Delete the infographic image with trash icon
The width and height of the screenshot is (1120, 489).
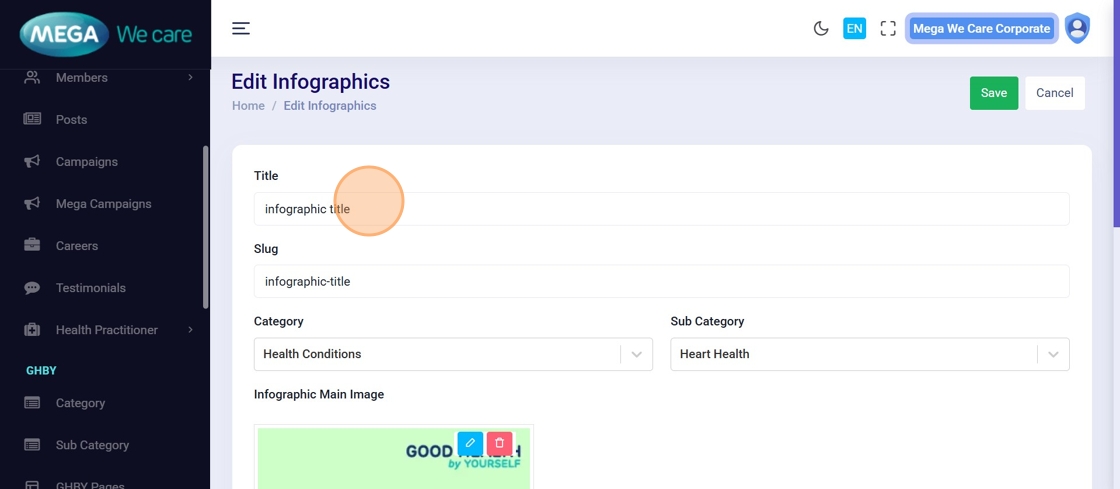click(x=500, y=443)
